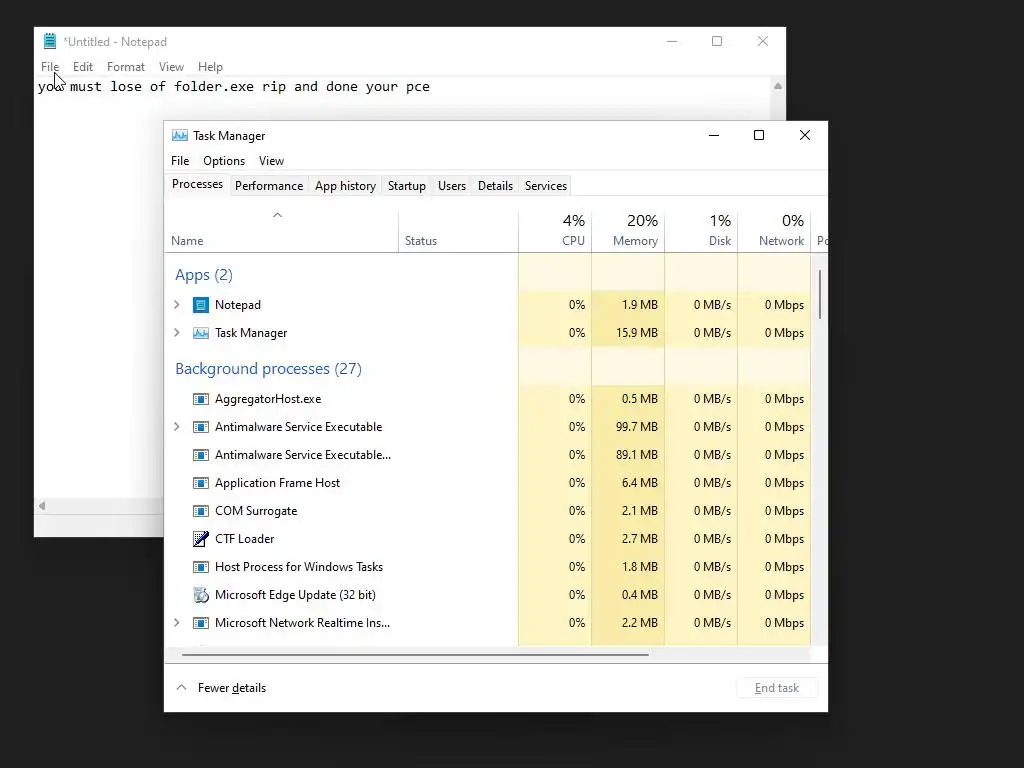This screenshot has height=768, width=1024.
Task: Select the second Antimalware Service Executable... row
Action: pos(488,455)
